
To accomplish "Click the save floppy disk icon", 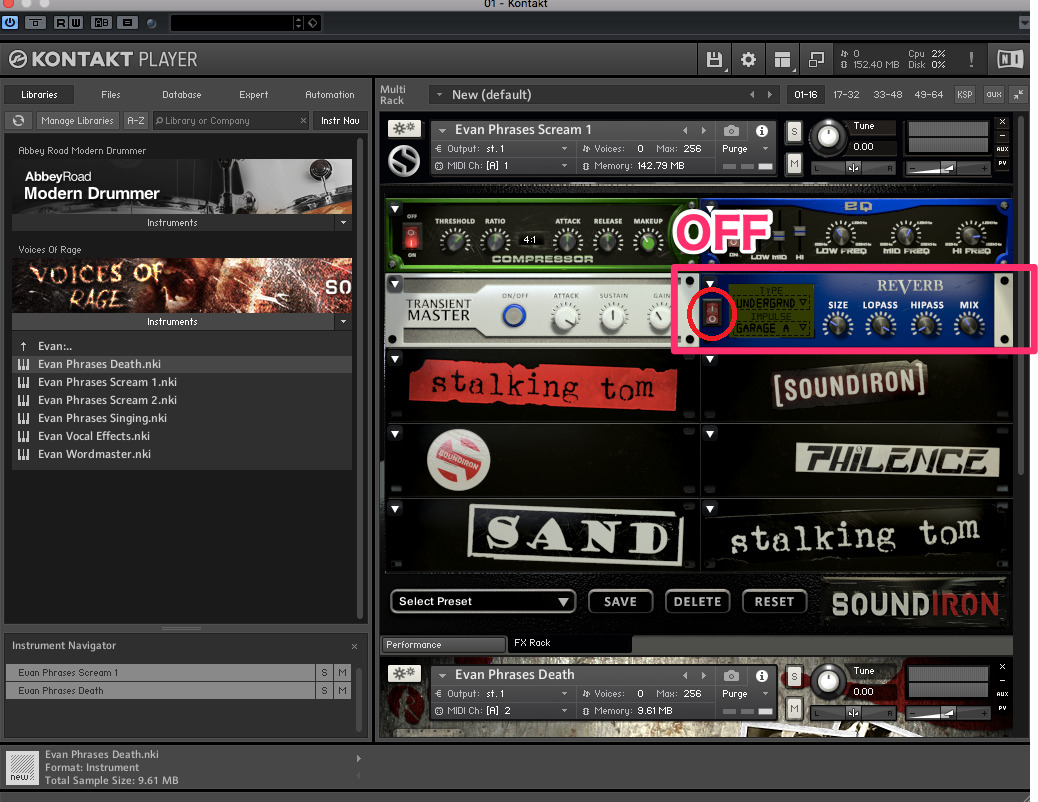I will [714, 60].
